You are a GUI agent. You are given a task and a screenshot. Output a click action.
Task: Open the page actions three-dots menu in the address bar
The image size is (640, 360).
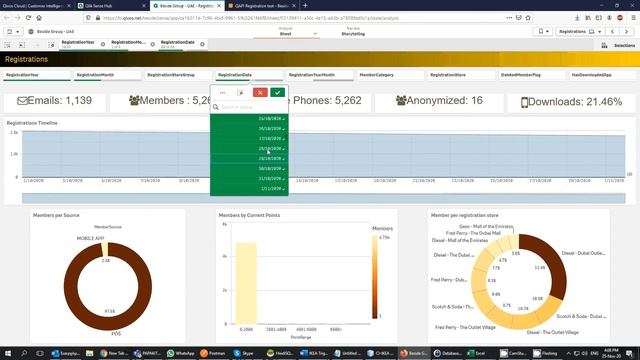coord(509,18)
